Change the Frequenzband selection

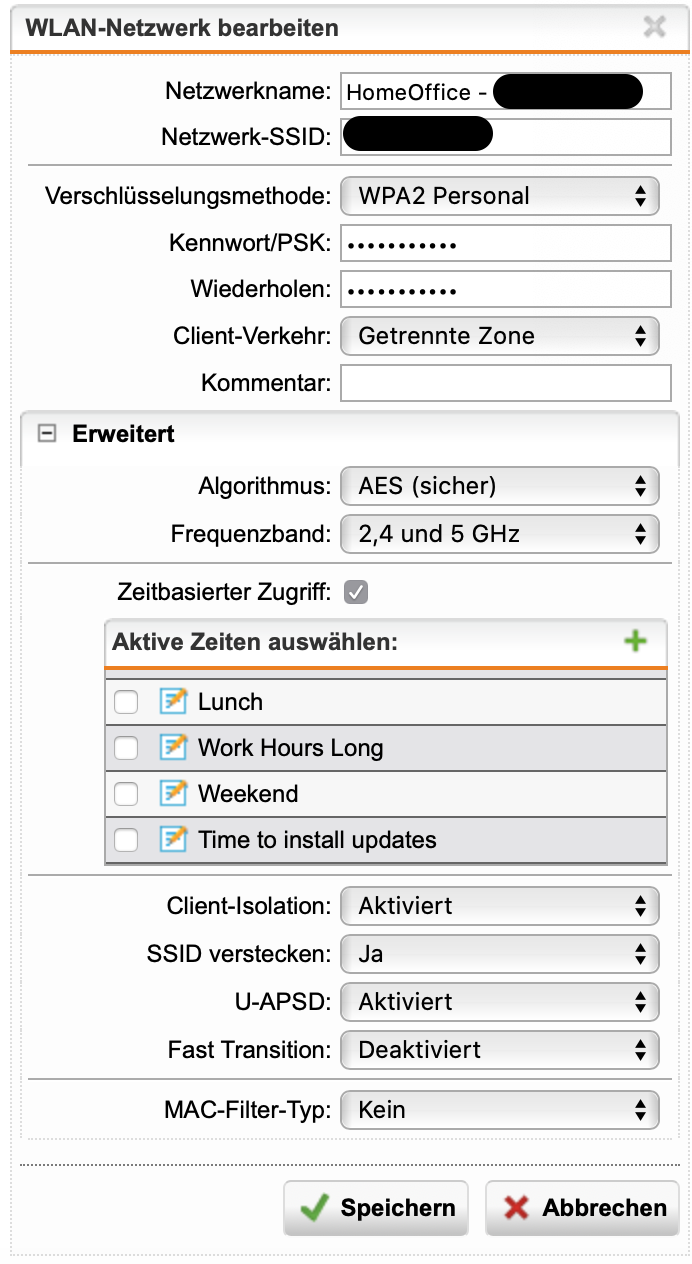click(x=500, y=534)
